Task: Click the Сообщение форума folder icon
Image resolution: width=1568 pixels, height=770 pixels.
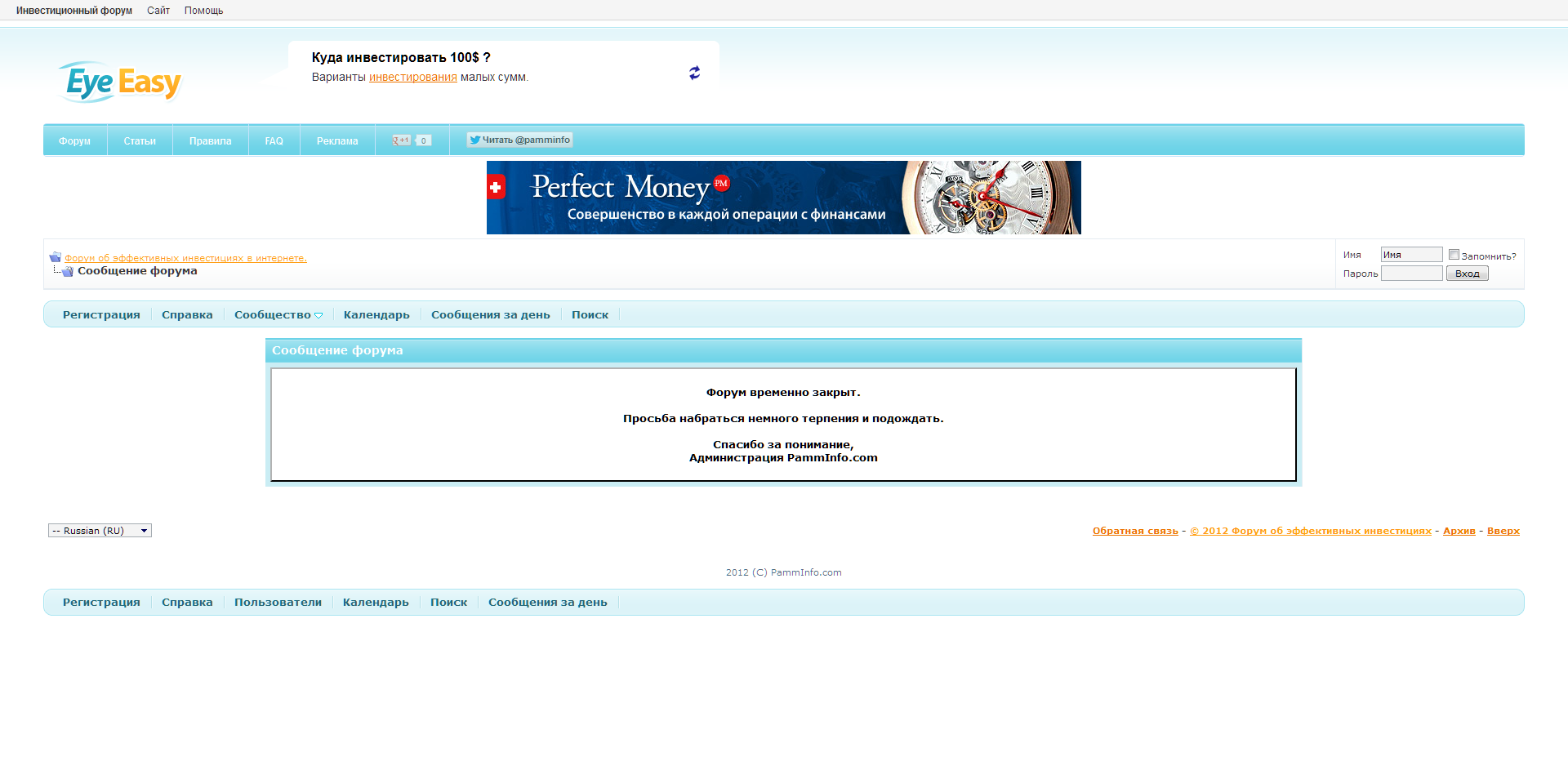Action: click(x=67, y=271)
